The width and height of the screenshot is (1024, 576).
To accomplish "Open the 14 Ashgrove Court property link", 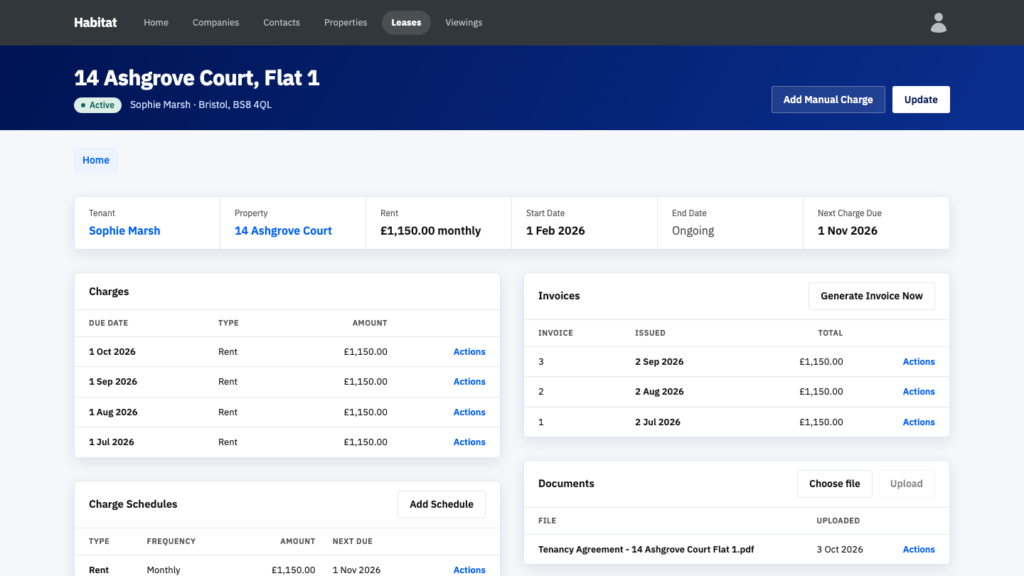I will [x=283, y=231].
